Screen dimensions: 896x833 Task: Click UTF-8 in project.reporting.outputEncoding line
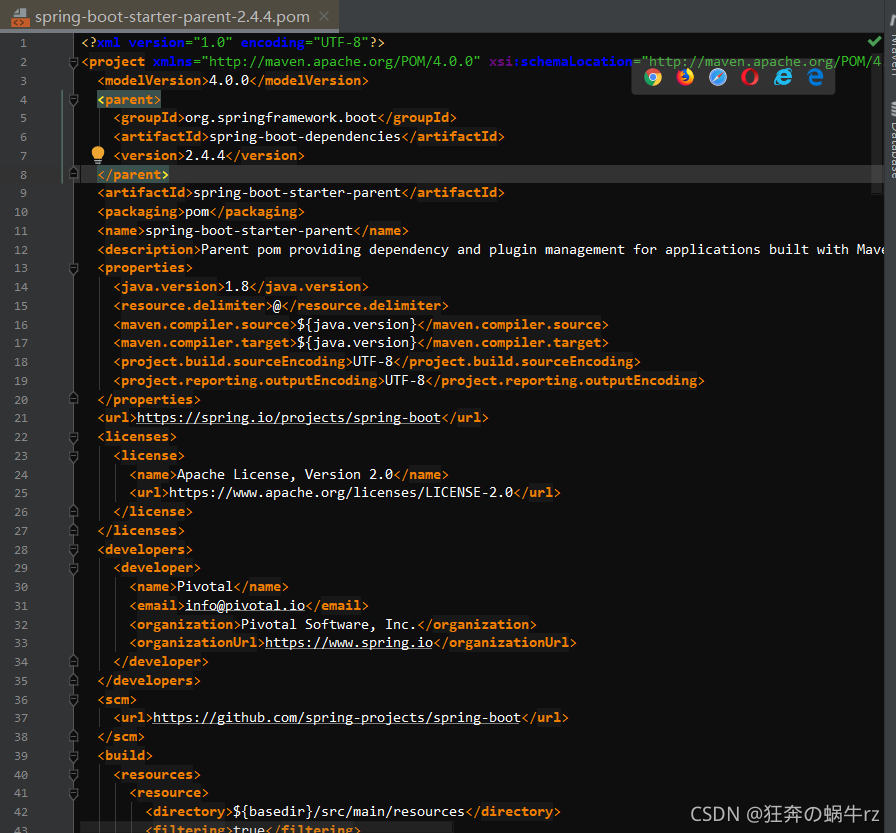point(405,381)
